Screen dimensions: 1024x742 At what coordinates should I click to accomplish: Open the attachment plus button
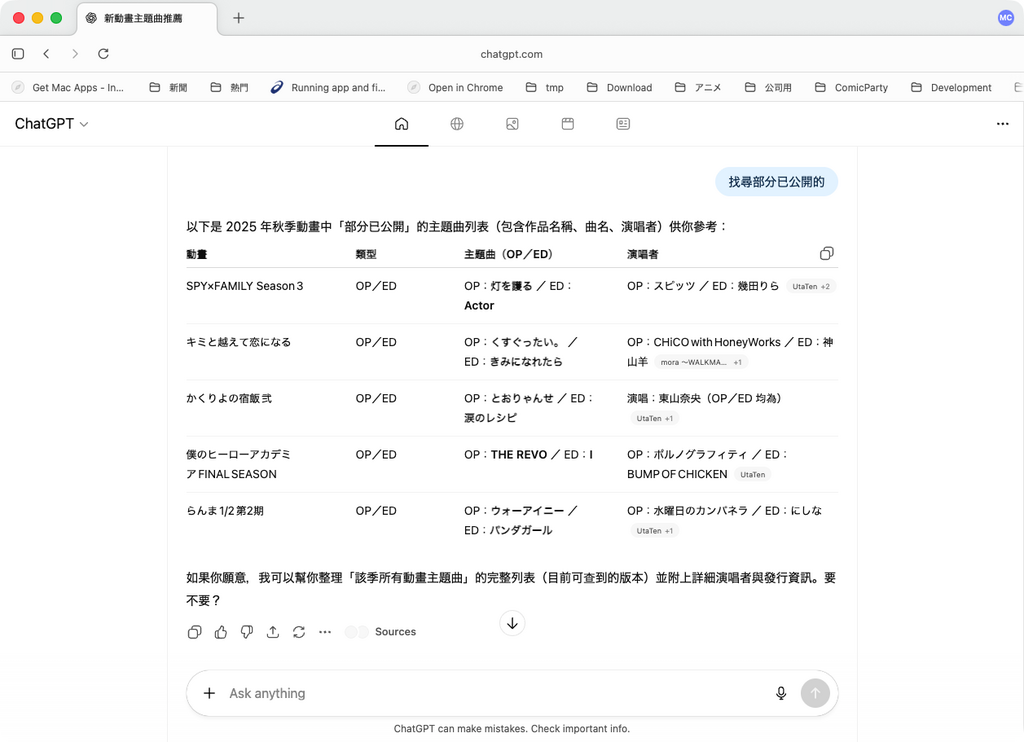[x=209, y=693]
